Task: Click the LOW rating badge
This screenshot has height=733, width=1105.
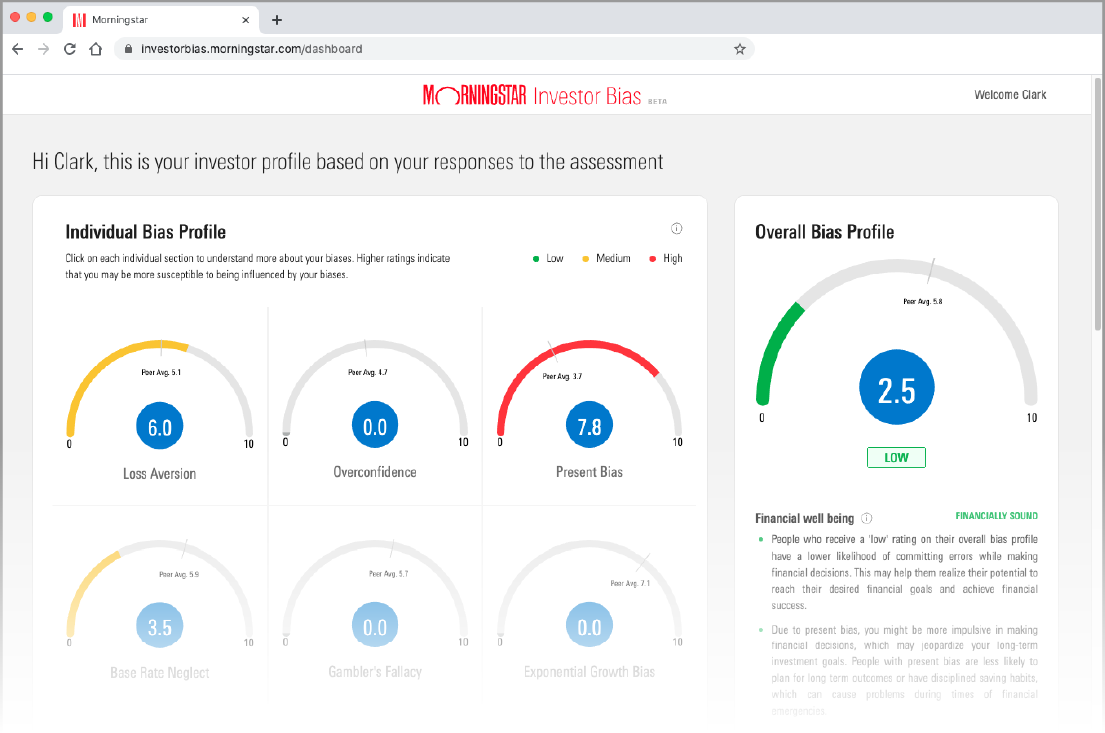Action: coord(896,457)
